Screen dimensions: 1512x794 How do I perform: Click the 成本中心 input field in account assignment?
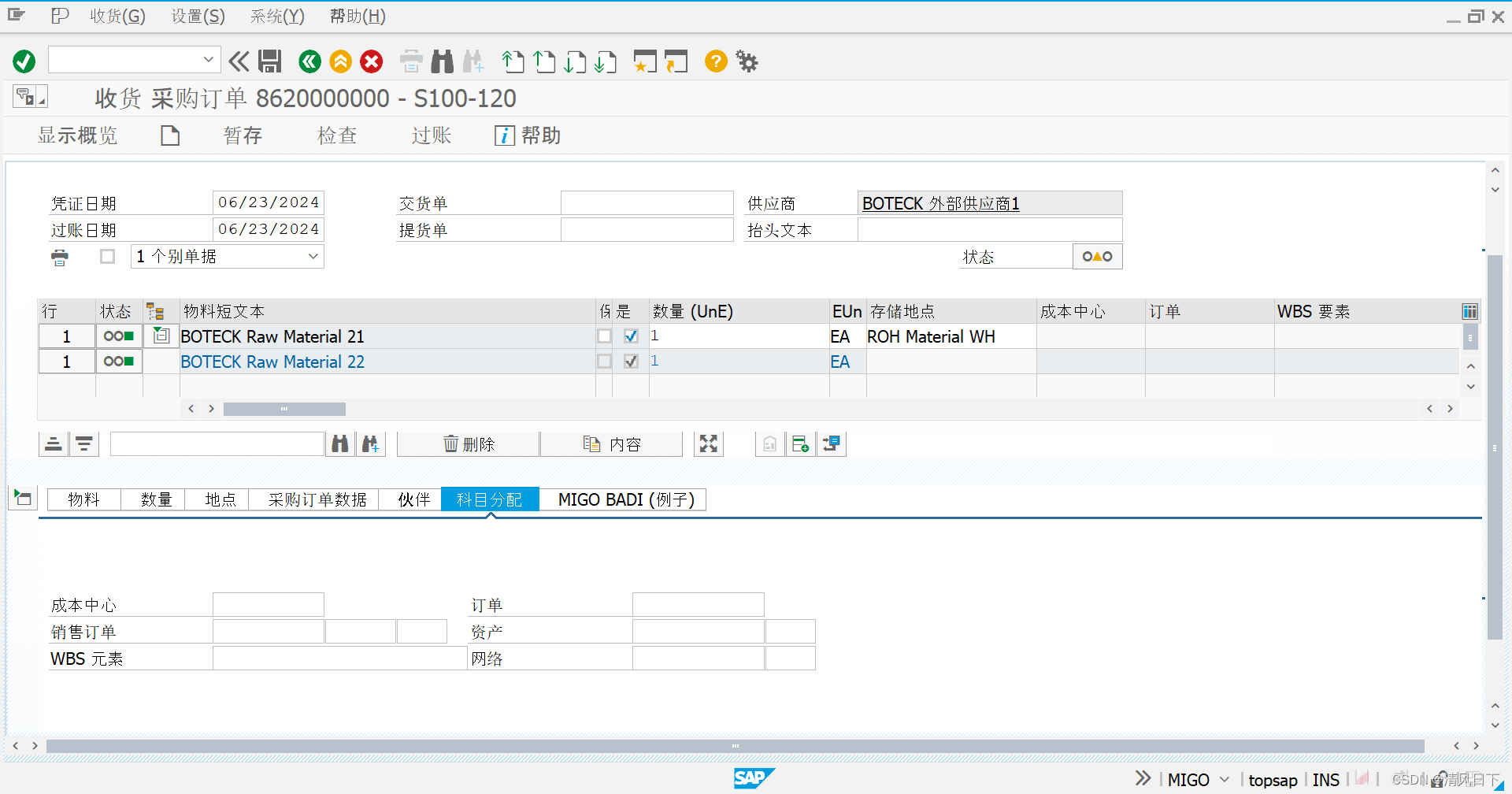point(269,604)
